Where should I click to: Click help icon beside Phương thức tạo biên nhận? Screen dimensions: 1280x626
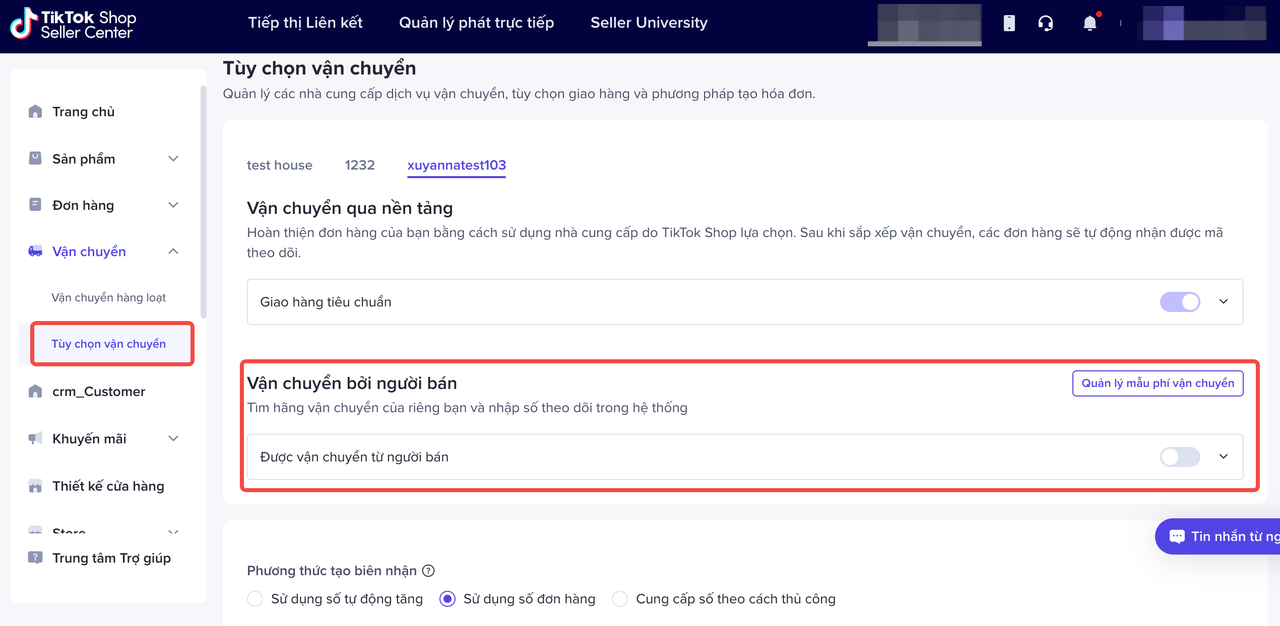pyautogui.click(x=428, y=571)
